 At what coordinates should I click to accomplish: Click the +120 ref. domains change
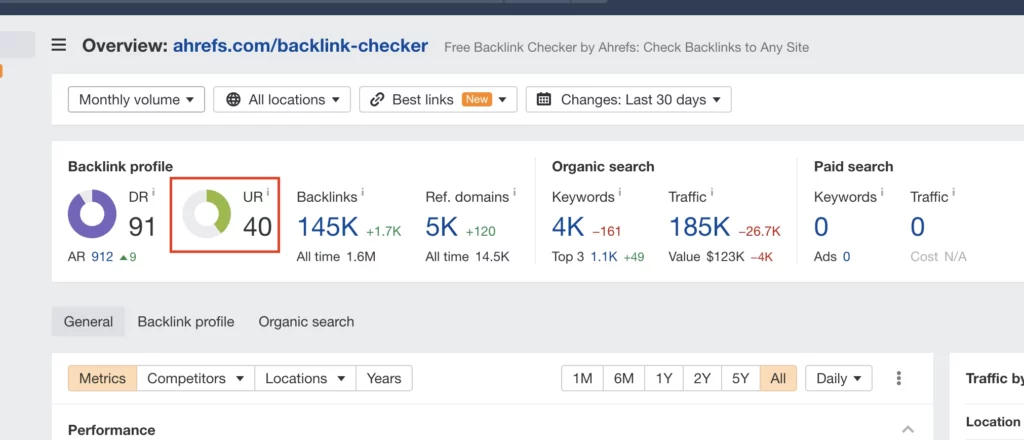tap(480, 231)
